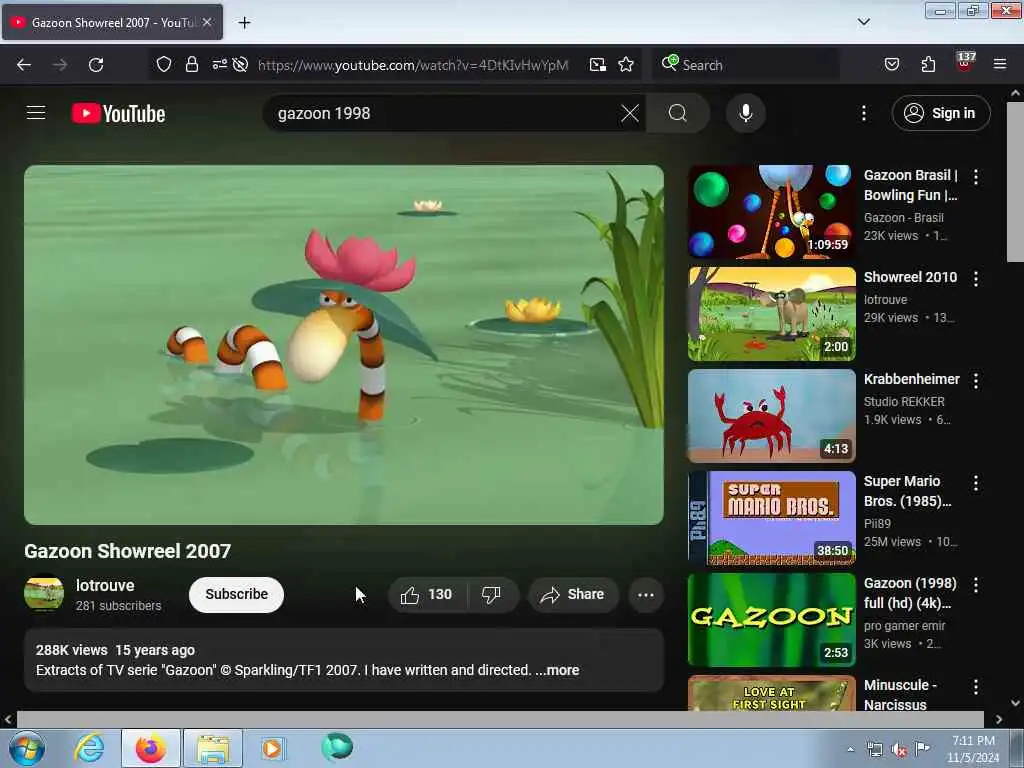Open the YouTube hamburger guide menu
This screenshot has width=1024, height=768.
coord(36,113)
